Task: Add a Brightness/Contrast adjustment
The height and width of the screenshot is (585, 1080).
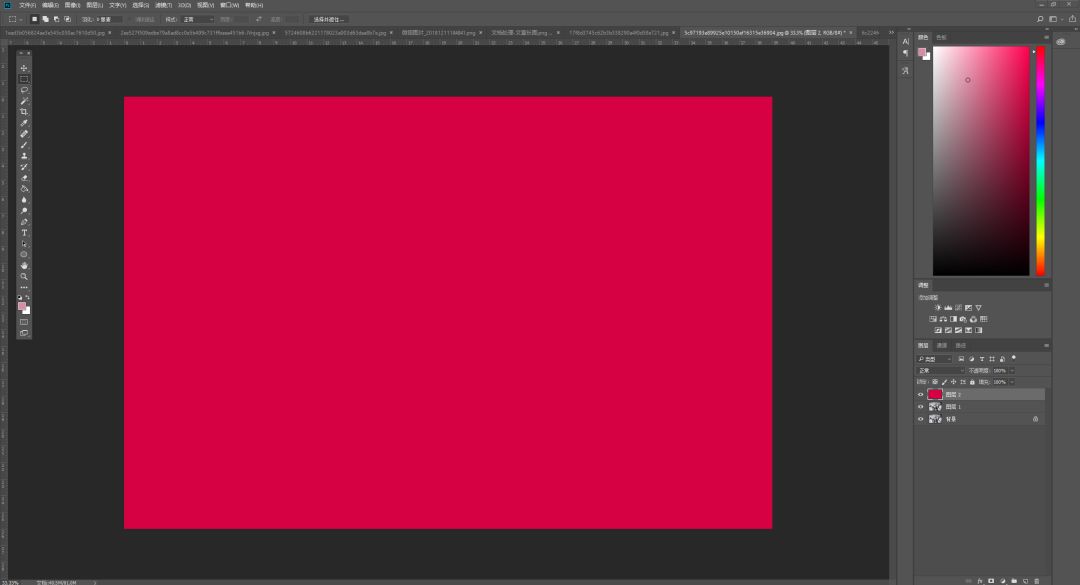Action: (x=937, y=308)
